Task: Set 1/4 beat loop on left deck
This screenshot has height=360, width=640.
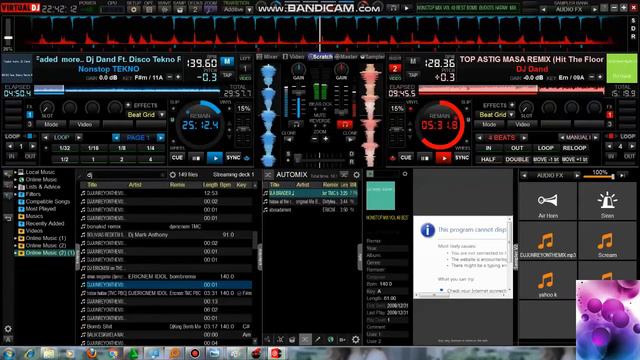Action: (x=150, y=148)
